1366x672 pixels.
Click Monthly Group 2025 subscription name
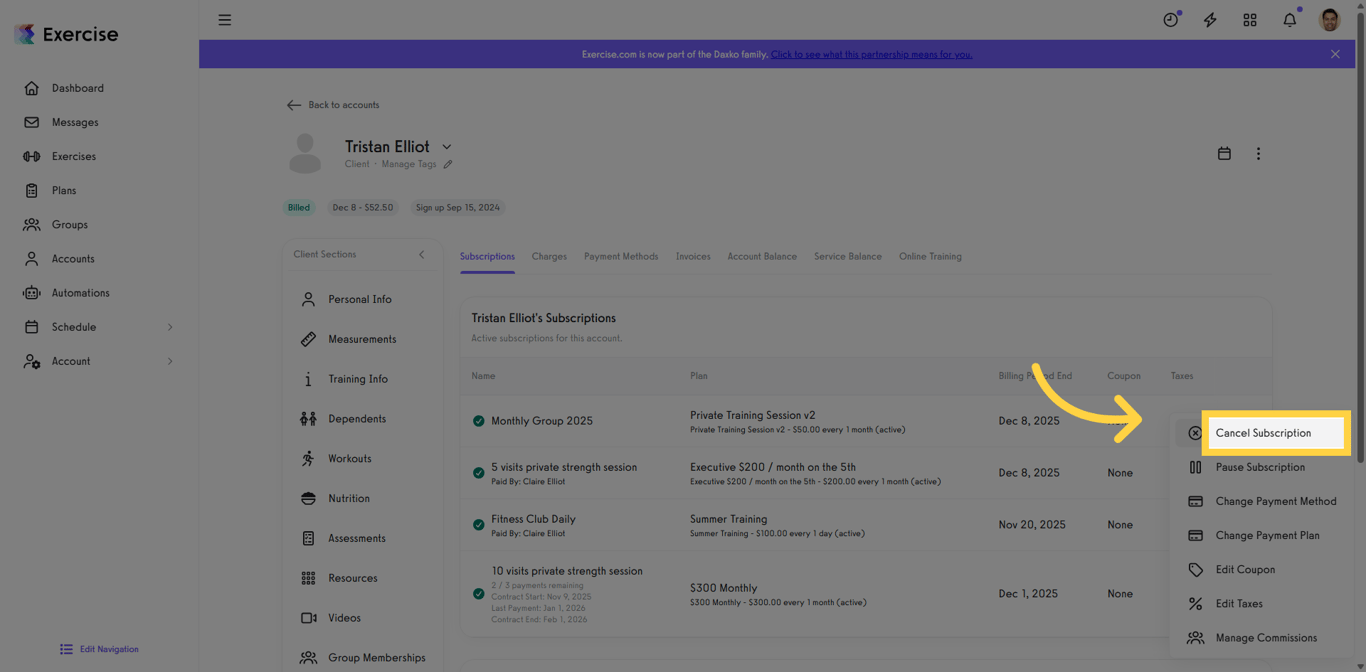pyautogui.click(x=542, y=421)
